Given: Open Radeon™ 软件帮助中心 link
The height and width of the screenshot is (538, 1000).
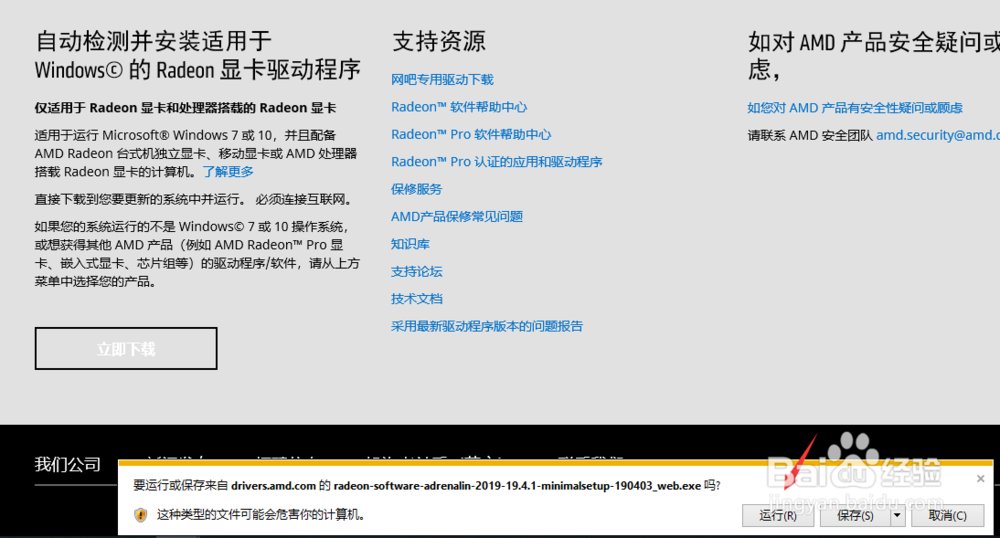Looking at the screenshot, I should click(459, 107).
